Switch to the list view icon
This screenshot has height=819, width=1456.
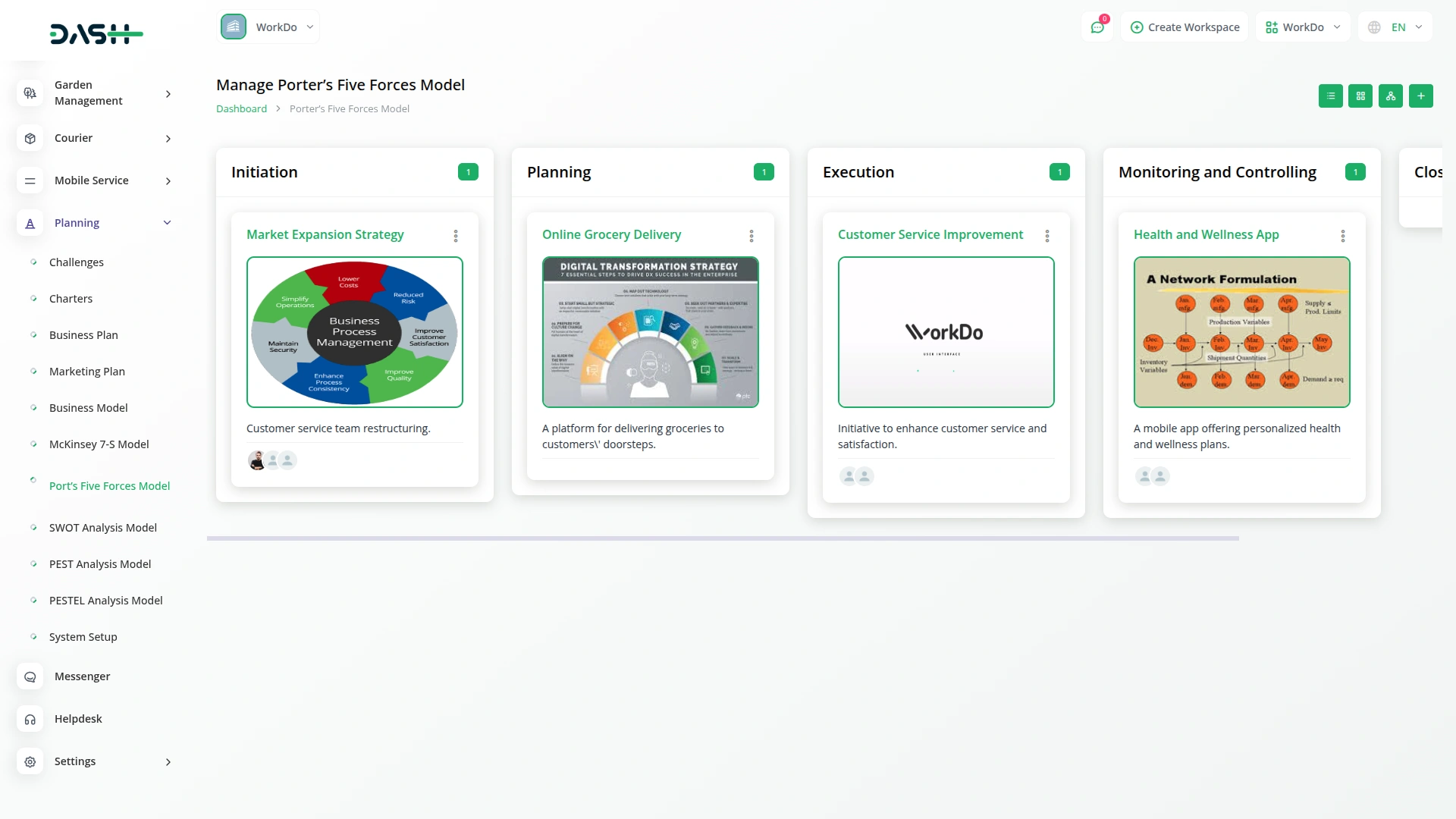click(x=1330, y=96)
